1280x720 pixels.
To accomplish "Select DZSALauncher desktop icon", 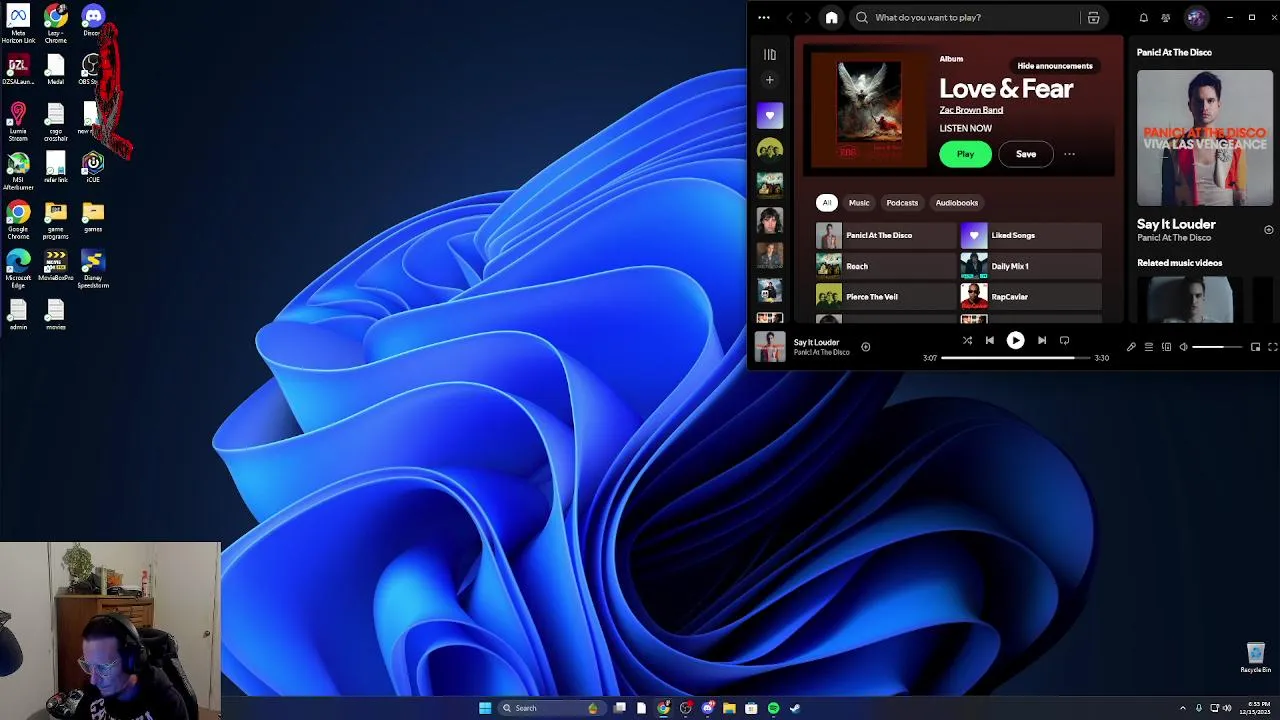I will point(18,71).
